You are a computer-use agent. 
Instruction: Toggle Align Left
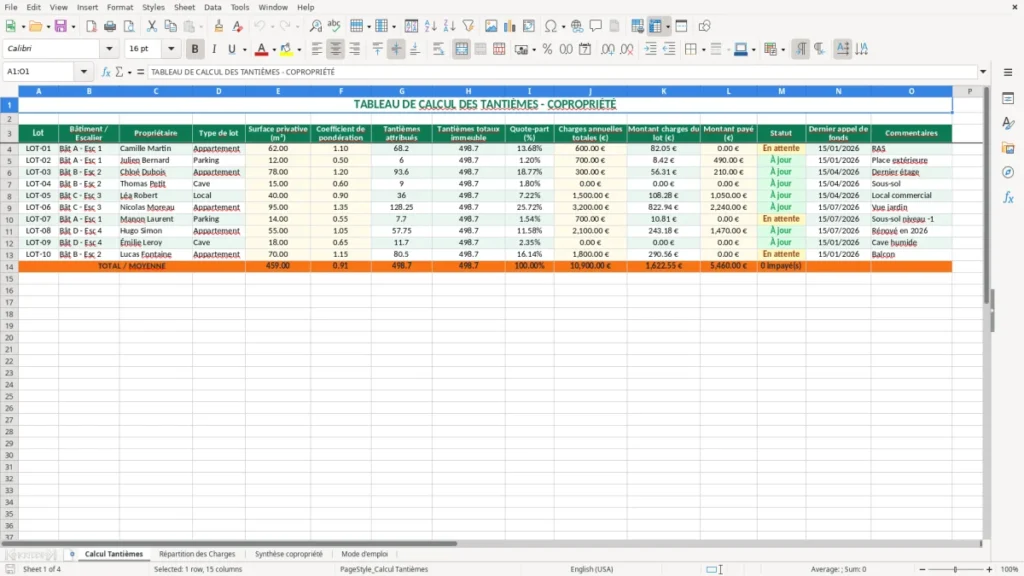pos(317,49)
